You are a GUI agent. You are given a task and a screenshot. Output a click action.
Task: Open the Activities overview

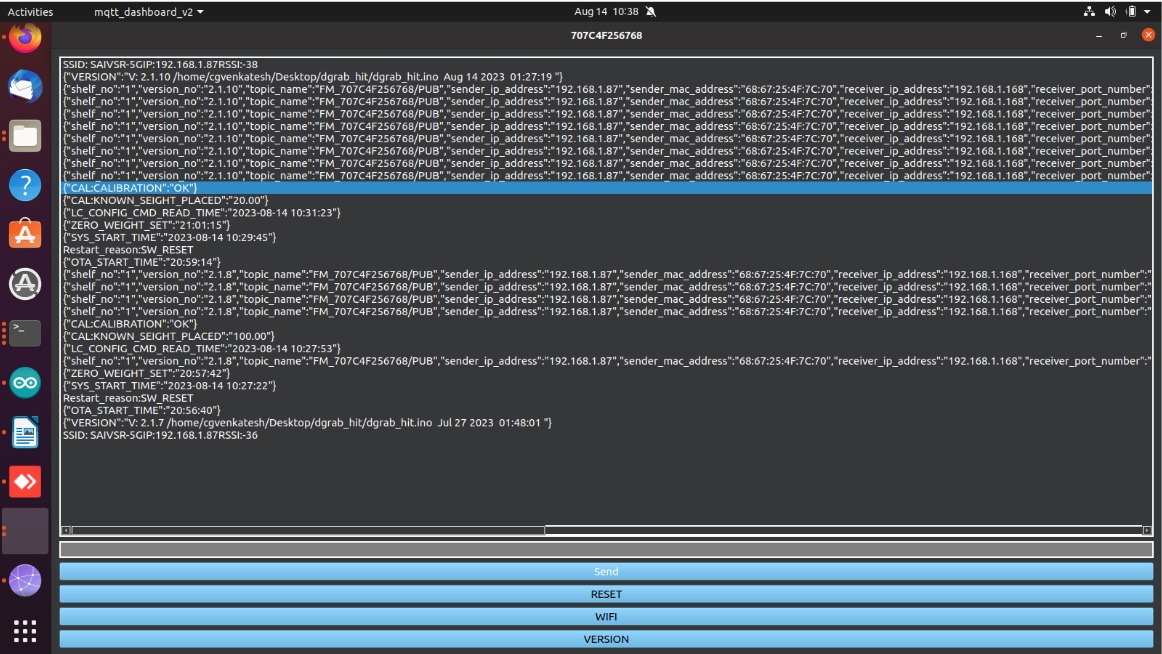click(30, 12)
